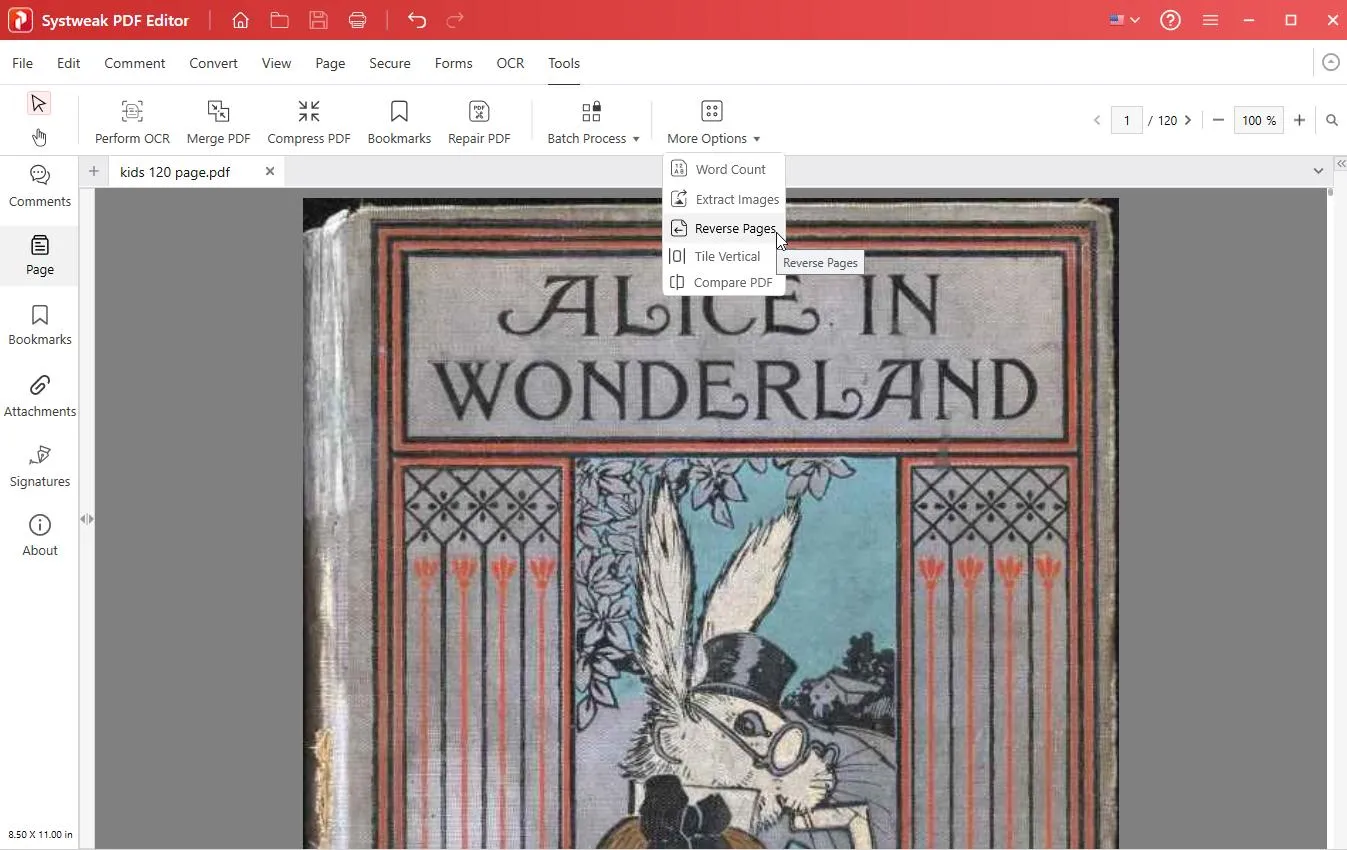Expand the Batch Process dropdown
Image resolution: width=1347 pixels, height=850 pixels.
[x=593, y=122]
